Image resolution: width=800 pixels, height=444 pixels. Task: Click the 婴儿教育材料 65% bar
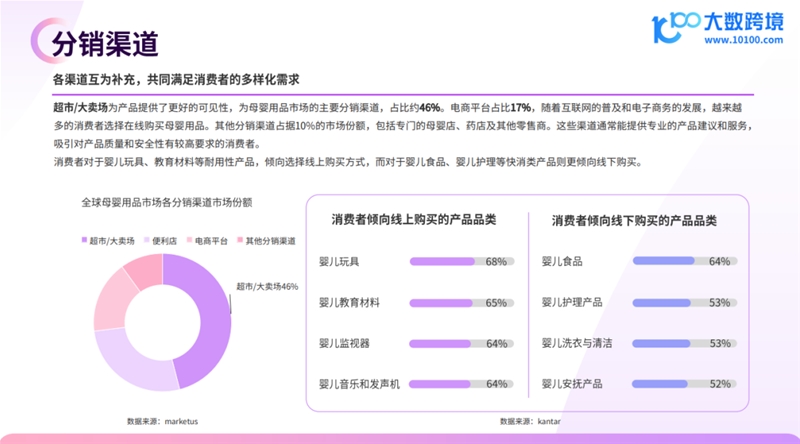click(x=461, y=303)
